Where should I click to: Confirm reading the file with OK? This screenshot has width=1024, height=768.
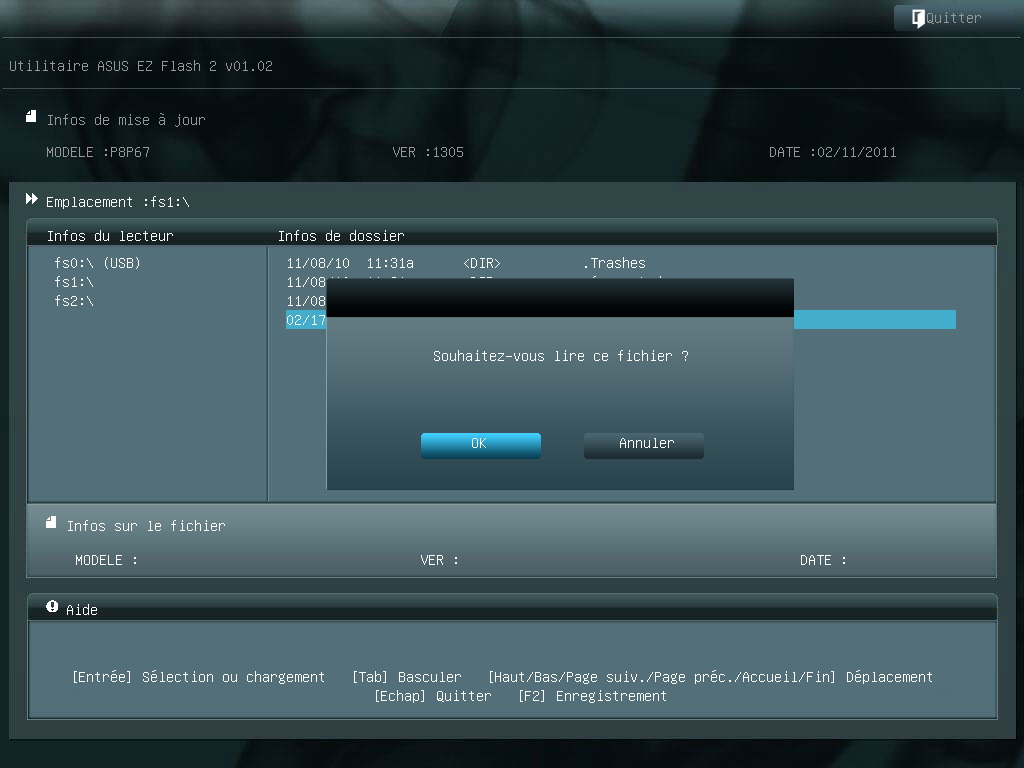click(x=481, y=445)
